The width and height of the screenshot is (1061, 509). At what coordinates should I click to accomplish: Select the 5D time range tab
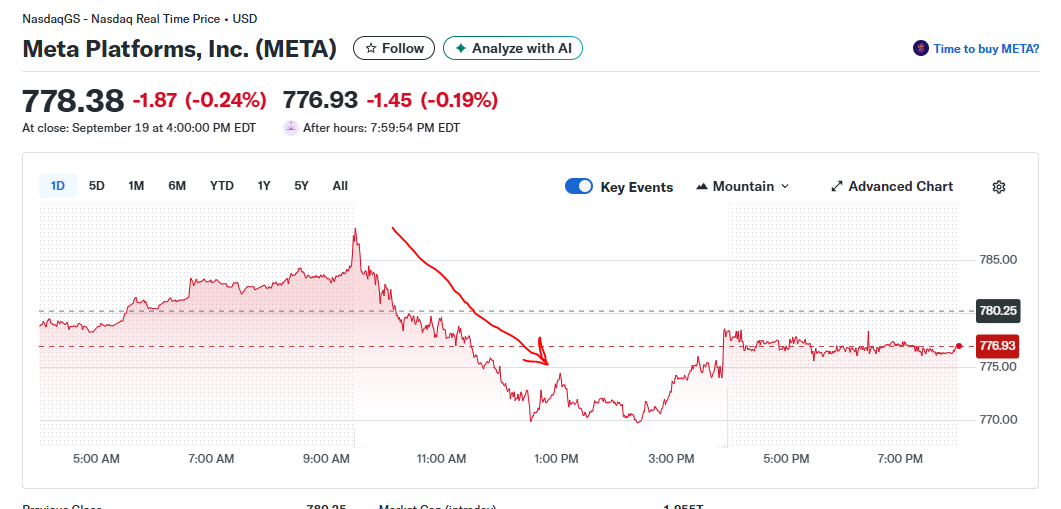pos(97,185)
